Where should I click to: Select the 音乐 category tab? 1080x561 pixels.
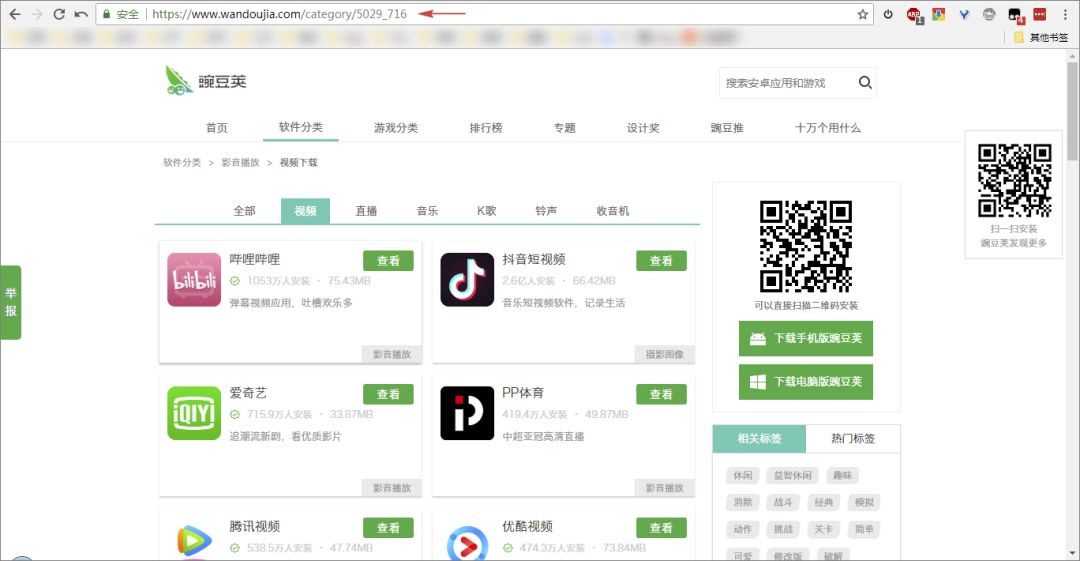(x=427, y=211)
